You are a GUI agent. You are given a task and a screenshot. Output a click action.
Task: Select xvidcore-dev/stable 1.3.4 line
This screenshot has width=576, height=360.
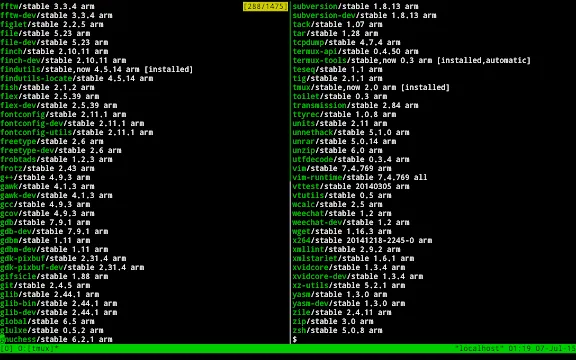(x=357, y=276)
